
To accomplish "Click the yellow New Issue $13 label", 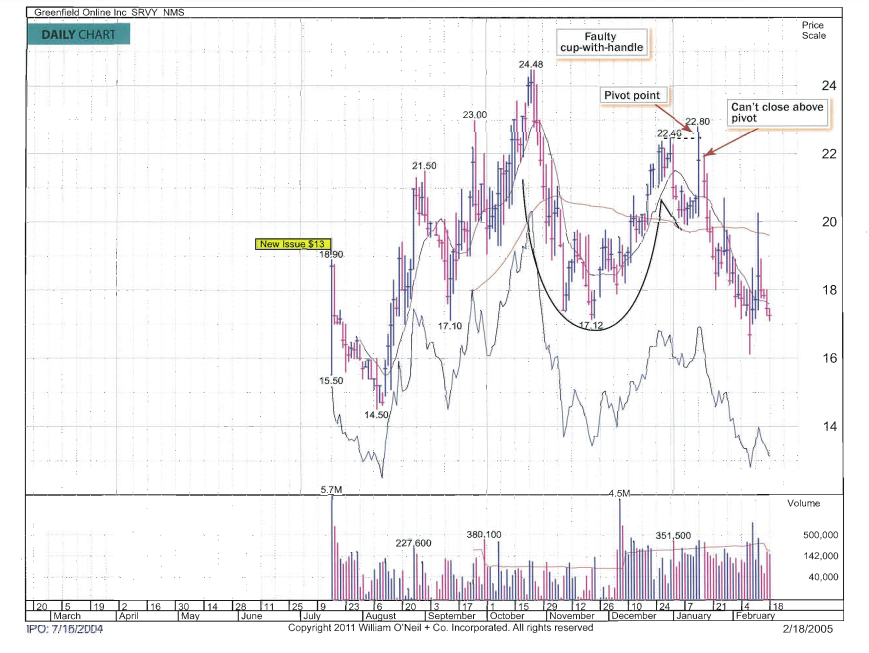I will pos(292,243).
